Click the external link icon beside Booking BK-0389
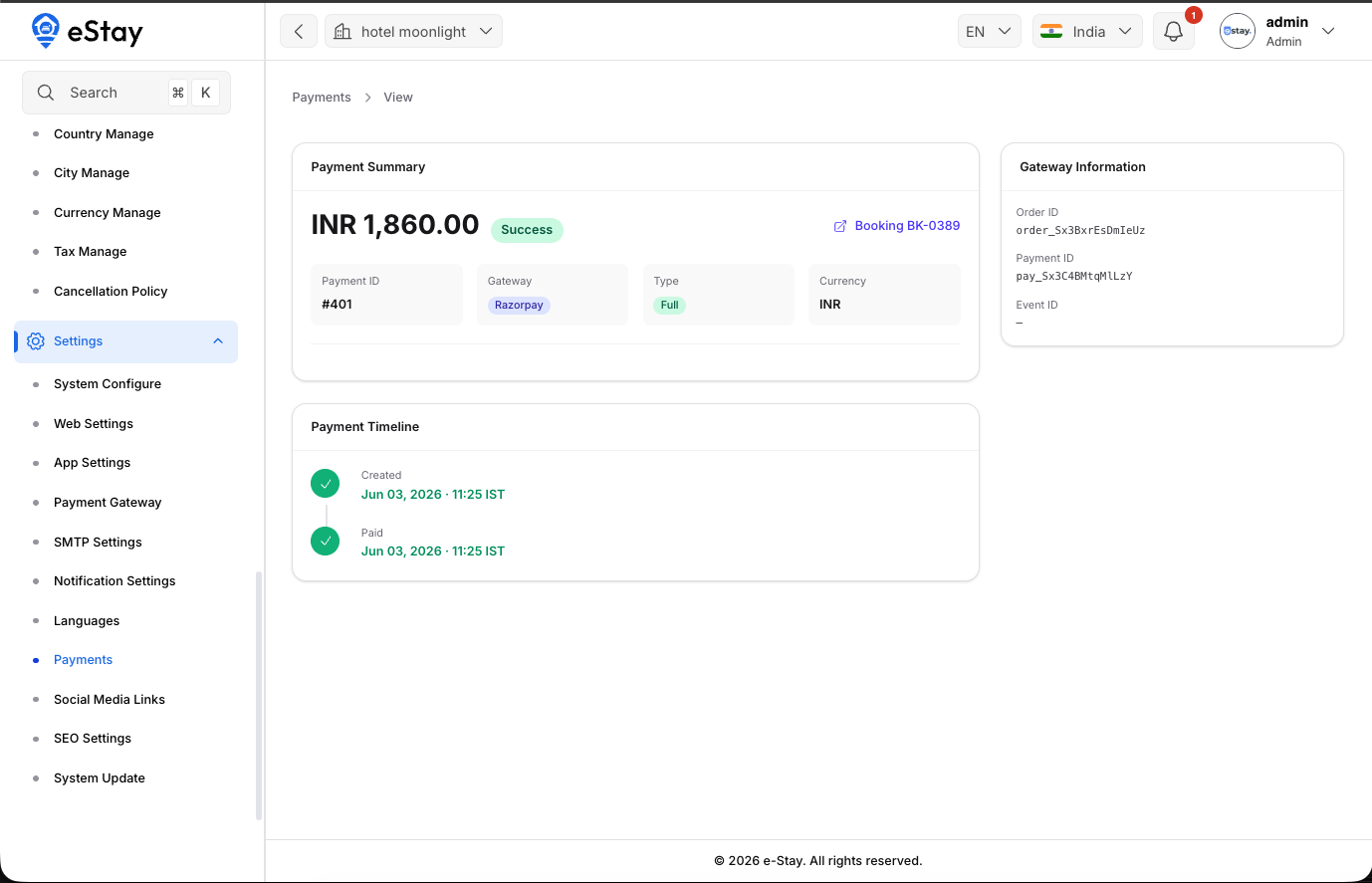This screenshot has width=1372, height=883. tap(840, 226)
